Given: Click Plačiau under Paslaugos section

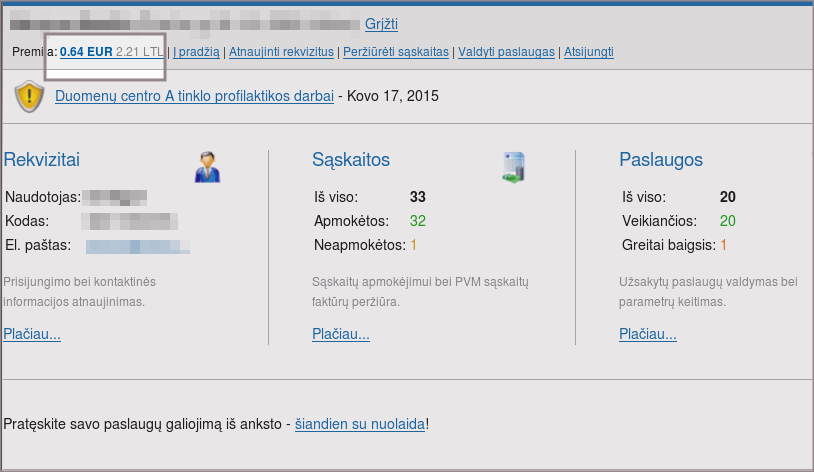Looking at the screenshot, I should point(649,334).
